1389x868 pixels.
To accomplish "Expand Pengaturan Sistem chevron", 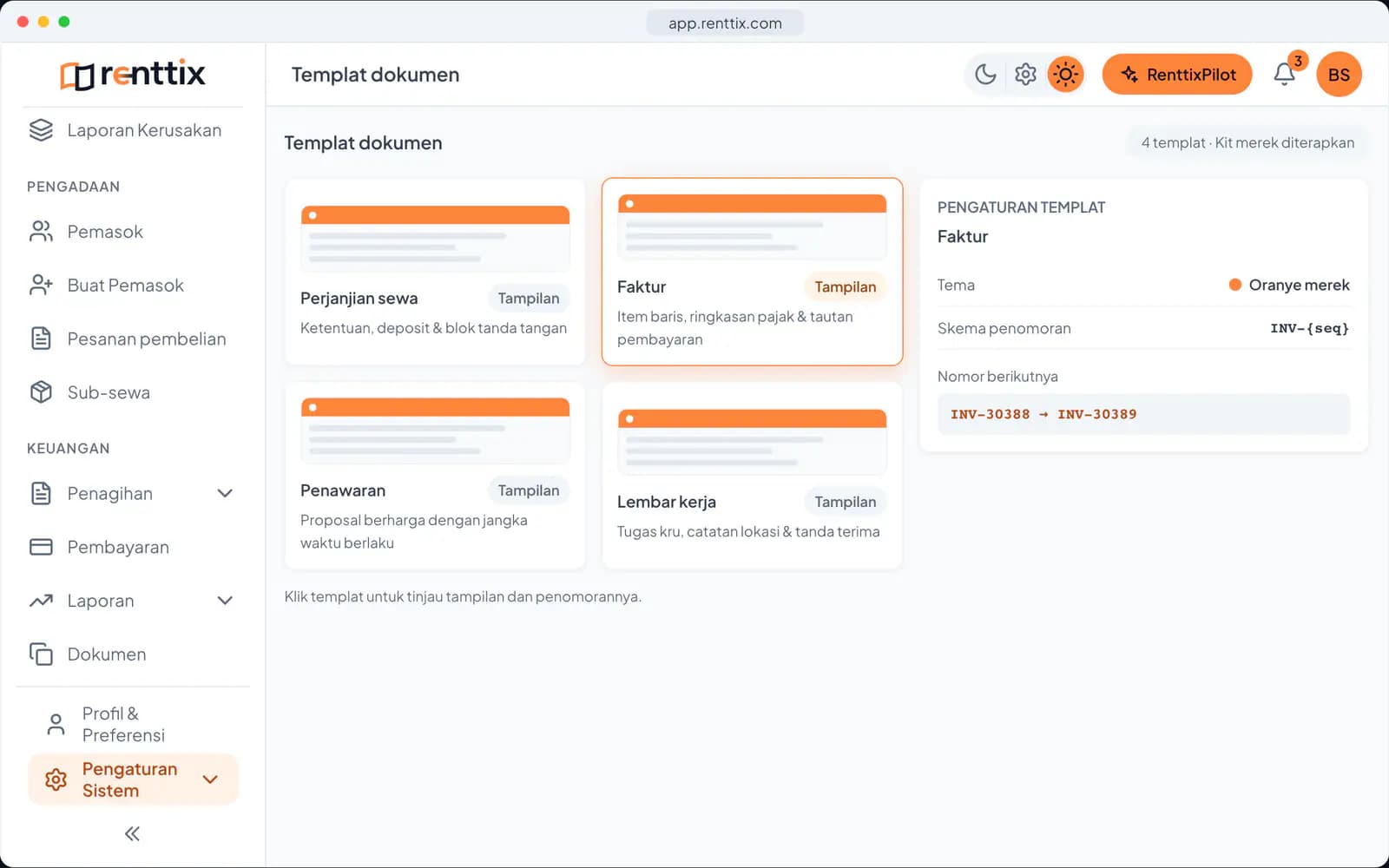I will click(210, 779).
